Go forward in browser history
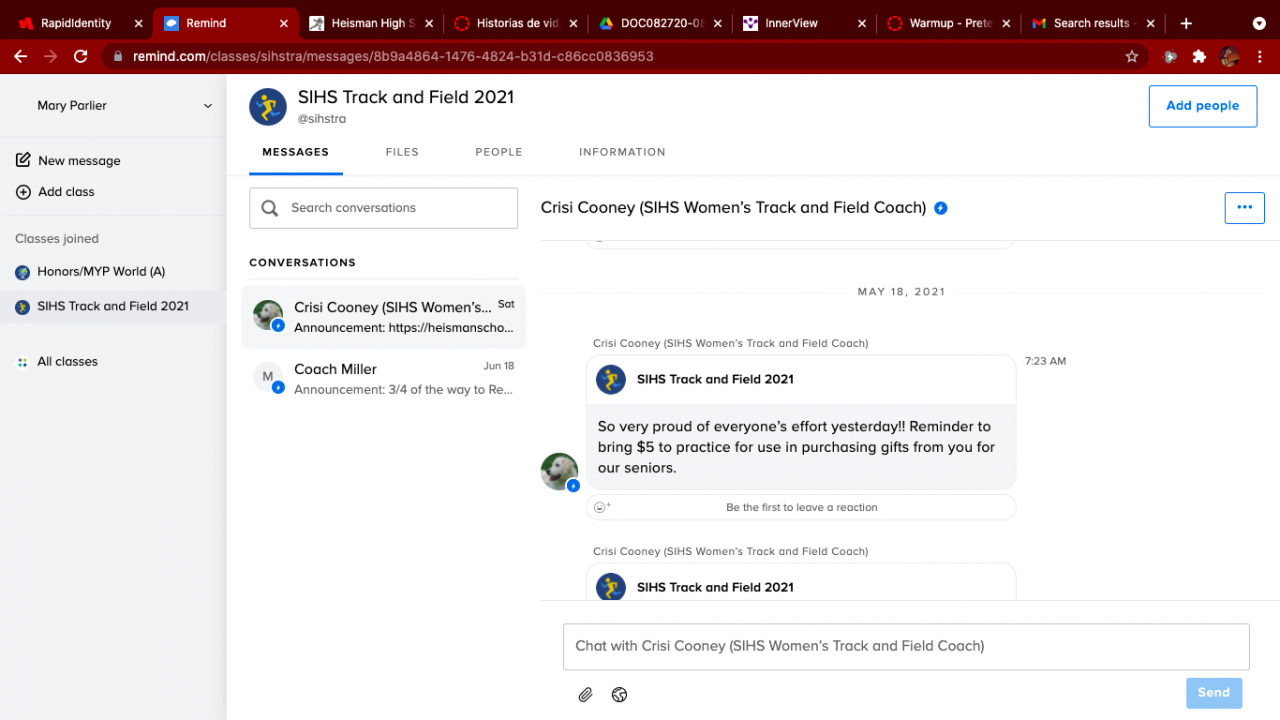 point(51,57)
